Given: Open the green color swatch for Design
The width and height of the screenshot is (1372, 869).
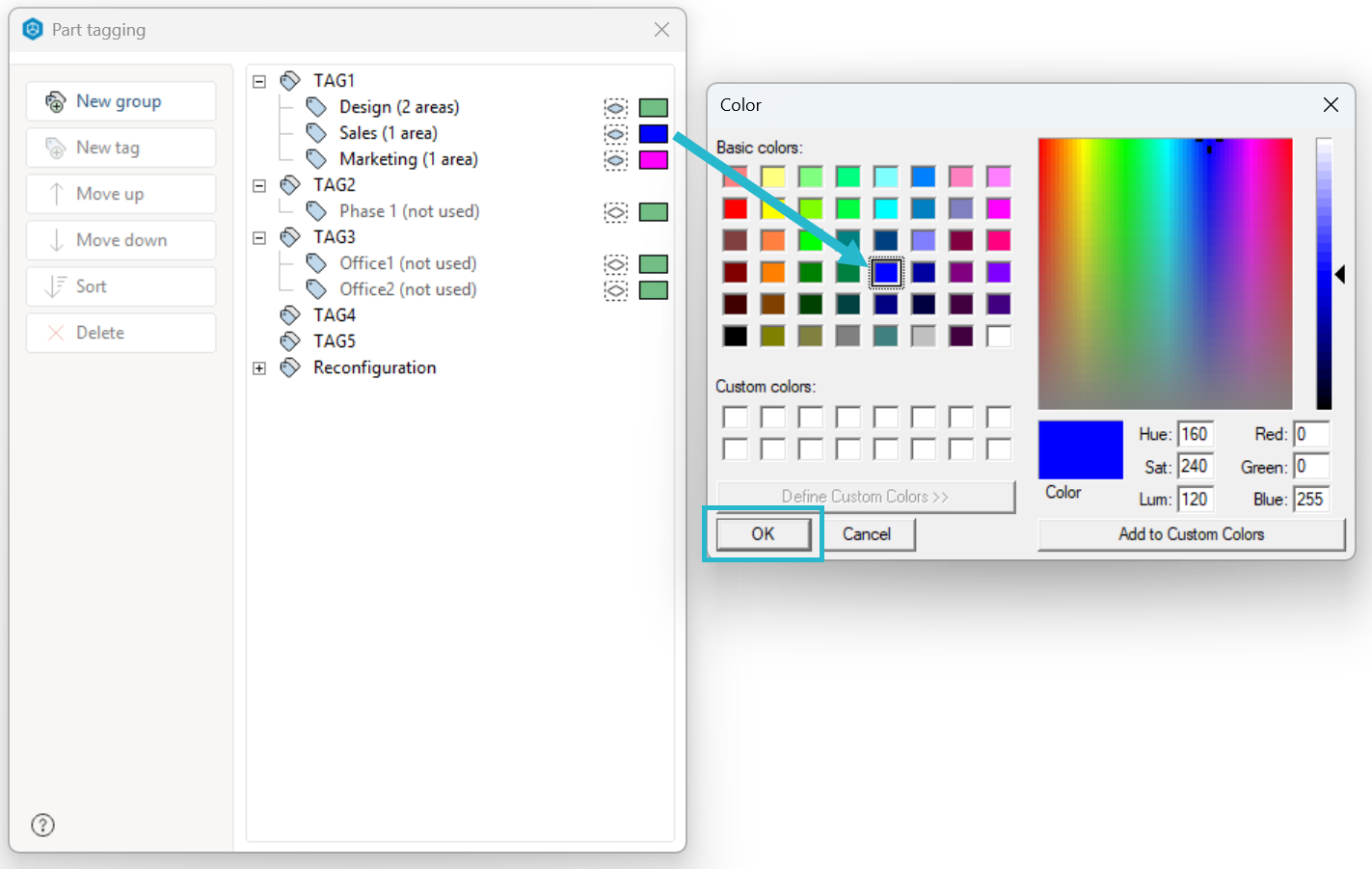Looking at the screenshot, I should click(654, 108).
